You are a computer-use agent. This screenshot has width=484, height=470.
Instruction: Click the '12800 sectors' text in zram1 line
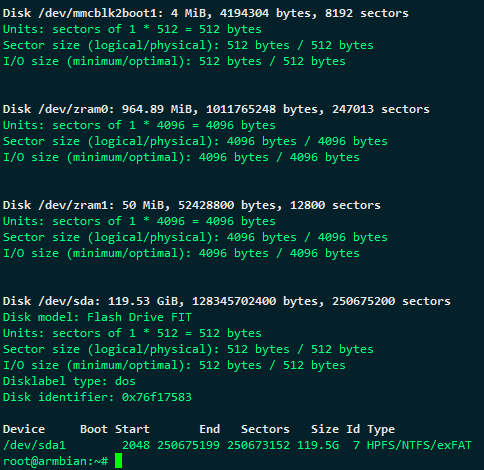click(x=335, y=205)
